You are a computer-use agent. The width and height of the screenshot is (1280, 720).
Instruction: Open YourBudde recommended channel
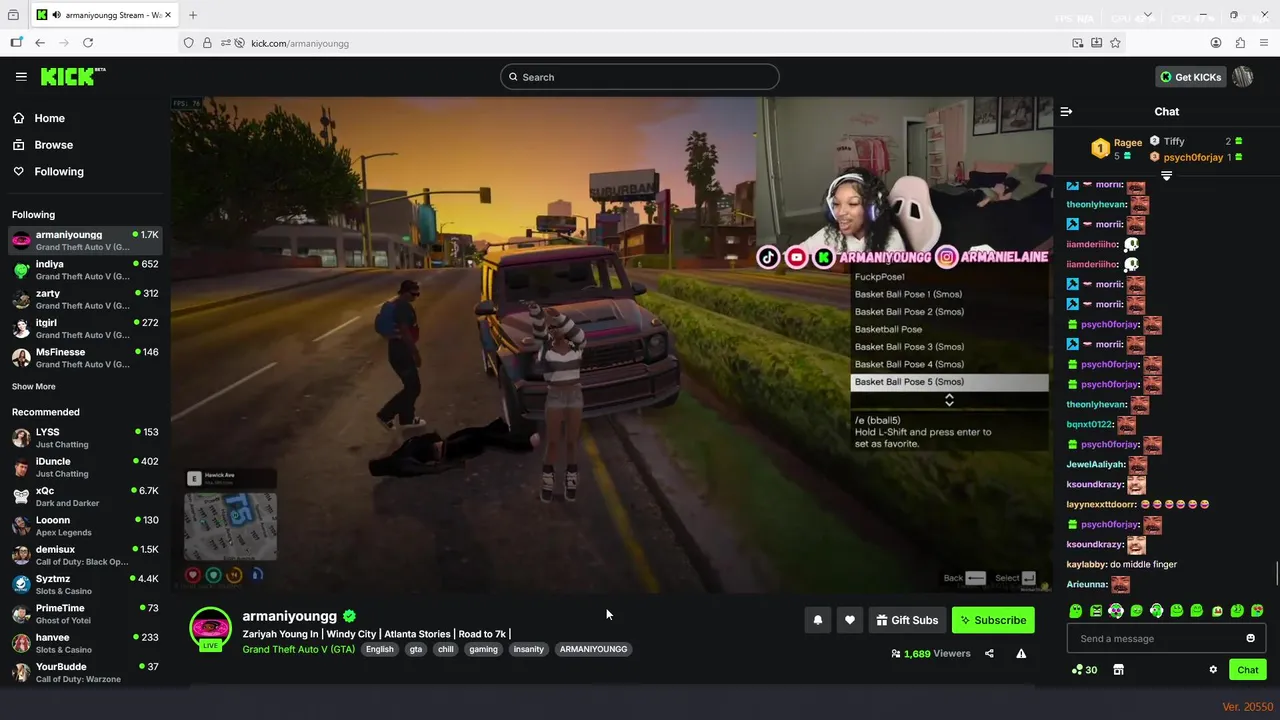coord(84,672)
